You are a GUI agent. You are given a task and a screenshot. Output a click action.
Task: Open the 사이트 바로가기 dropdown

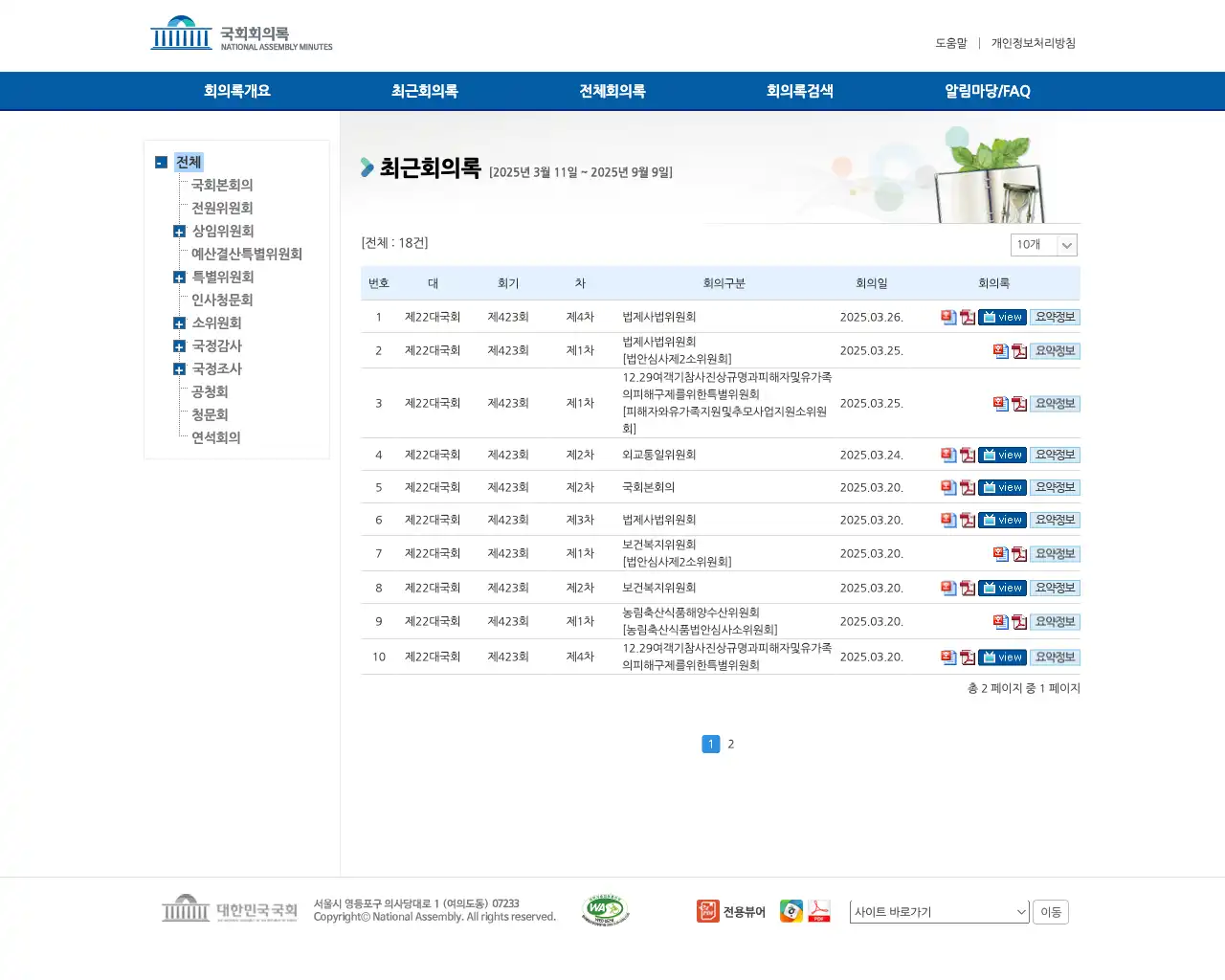[x=940, y=912]
